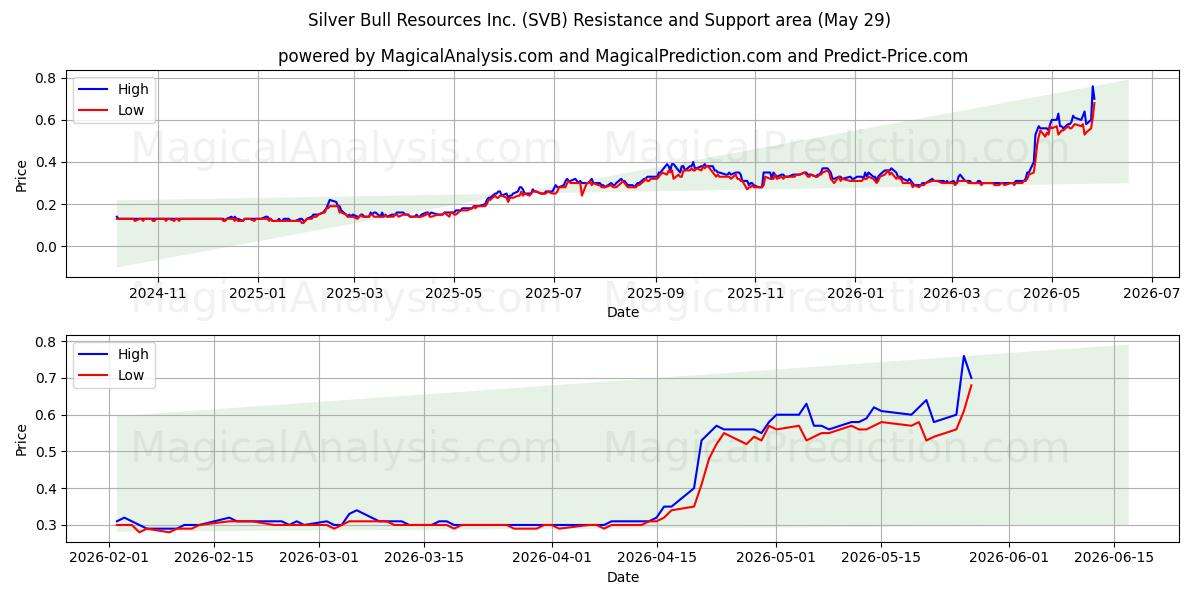Select the '2026-05-01' tick label
Image resolution: width=1200 pixels, height=600 pixels.
tap(777, 558)
